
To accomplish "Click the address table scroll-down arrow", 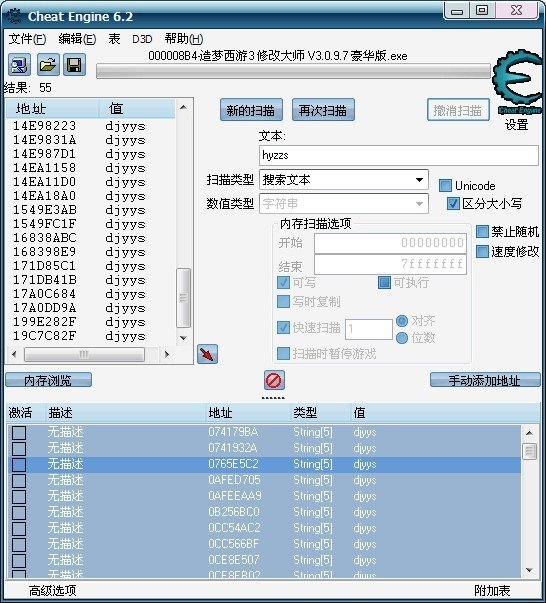I will (530, 570).
